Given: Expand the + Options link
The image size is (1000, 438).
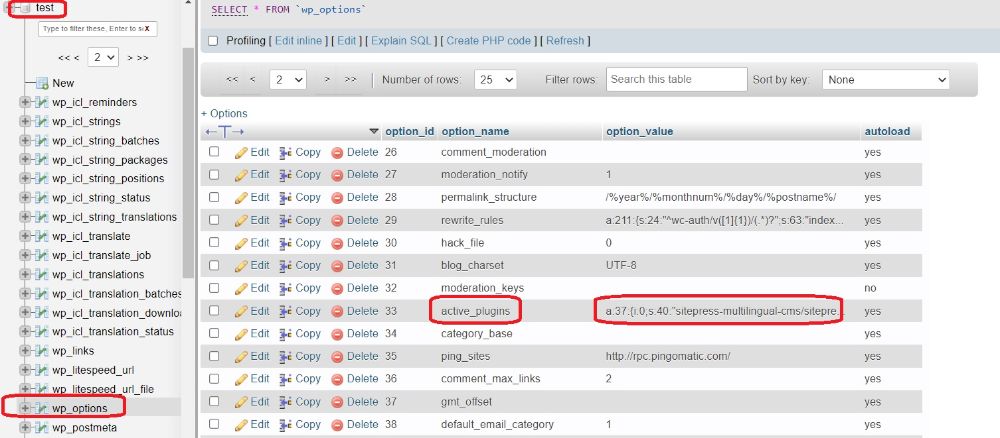Looking at the screenshot, I should [x=224, y=113].
